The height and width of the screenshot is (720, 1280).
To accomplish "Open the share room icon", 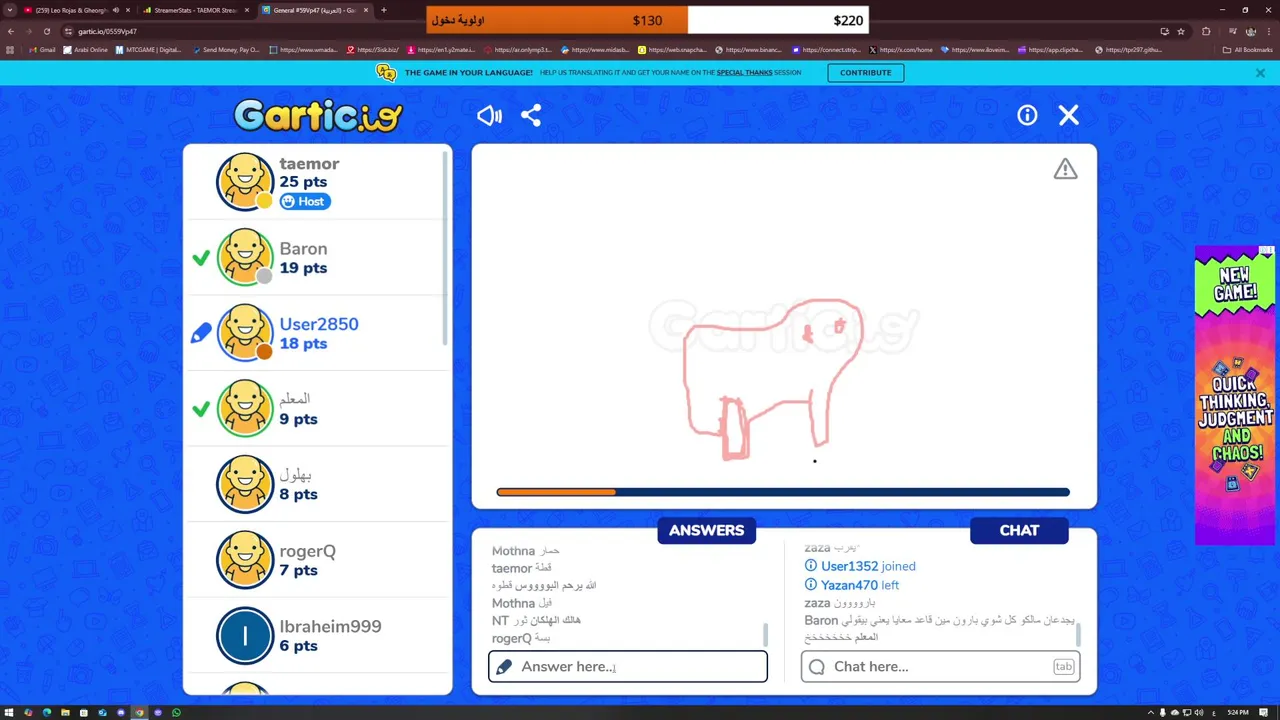I will tap(531, 116).
